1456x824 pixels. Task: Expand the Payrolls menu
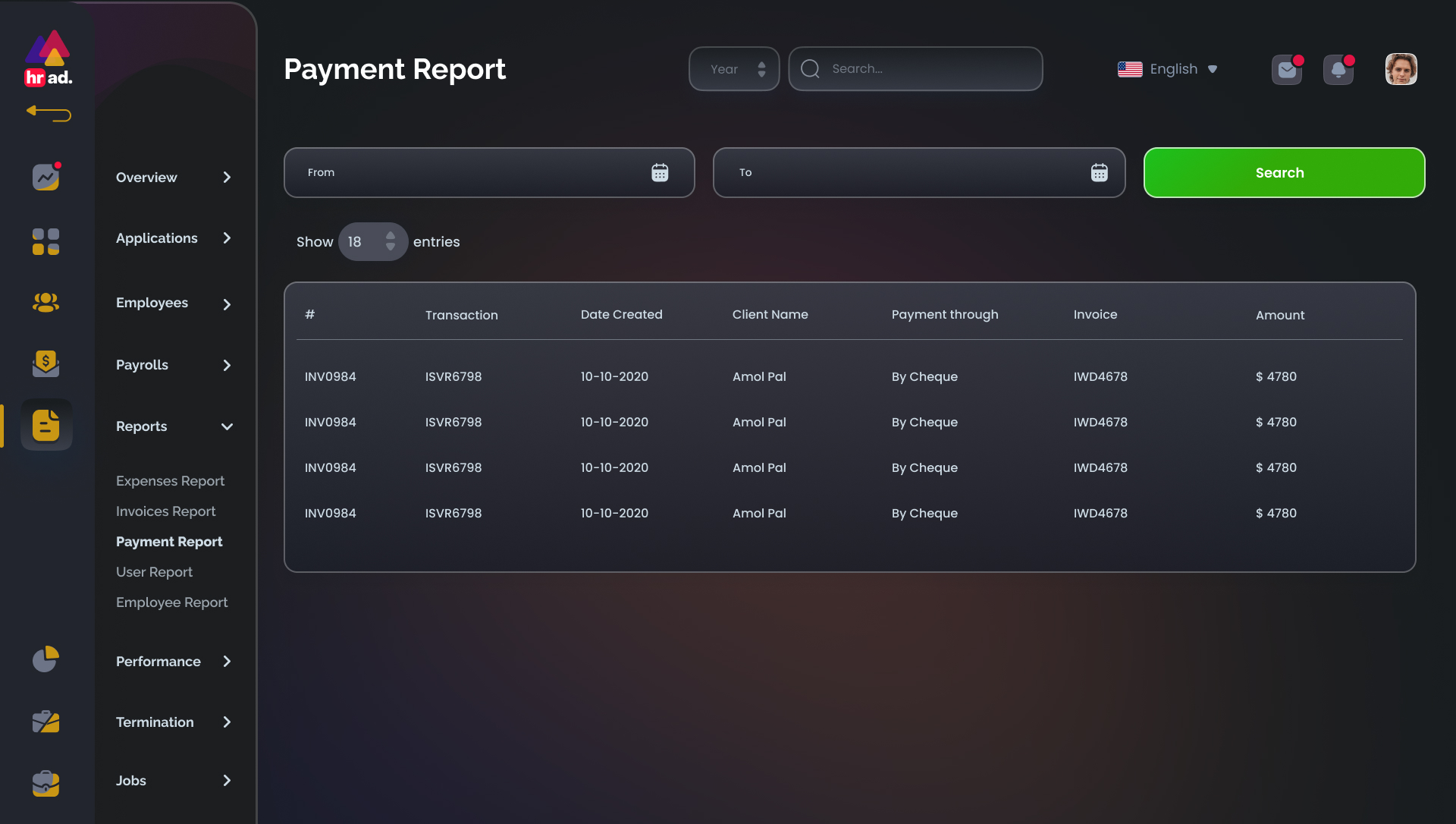point(227,365)
